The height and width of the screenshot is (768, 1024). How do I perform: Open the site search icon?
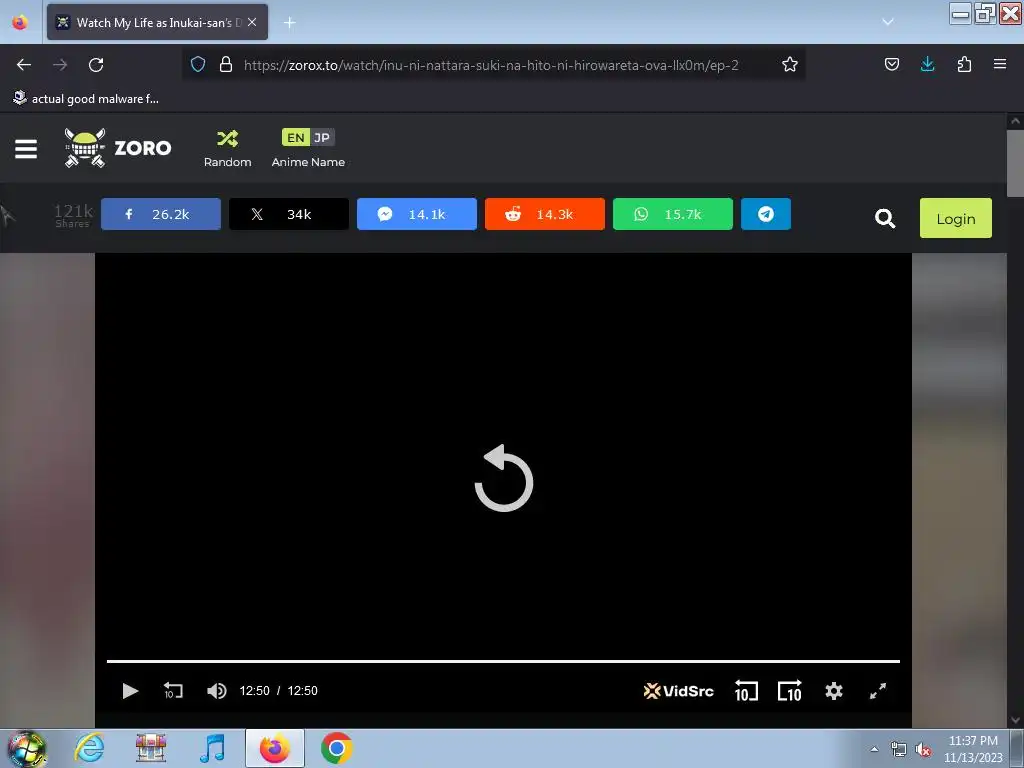click(885, 218)
